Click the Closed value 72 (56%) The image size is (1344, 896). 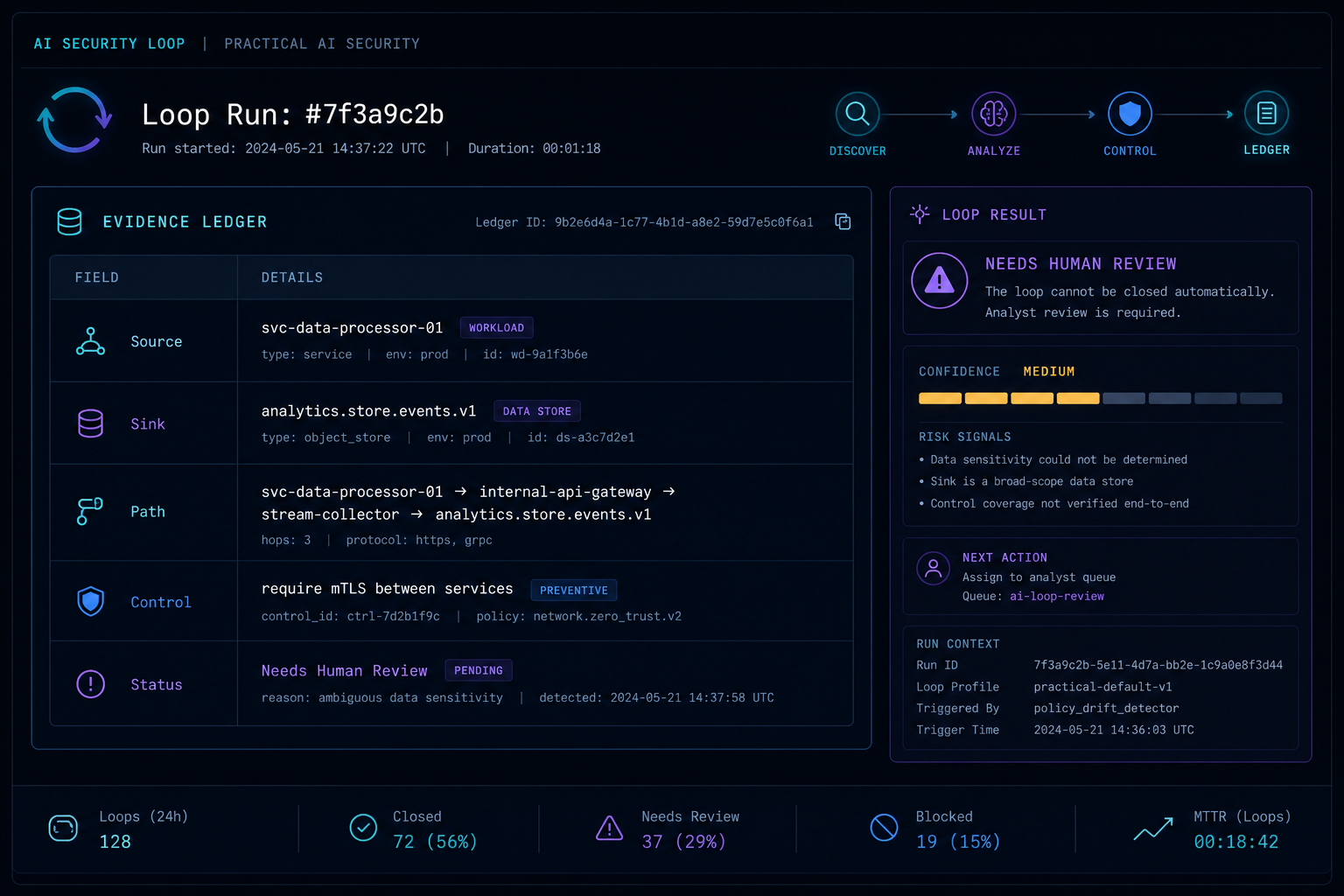click(435, 842)
